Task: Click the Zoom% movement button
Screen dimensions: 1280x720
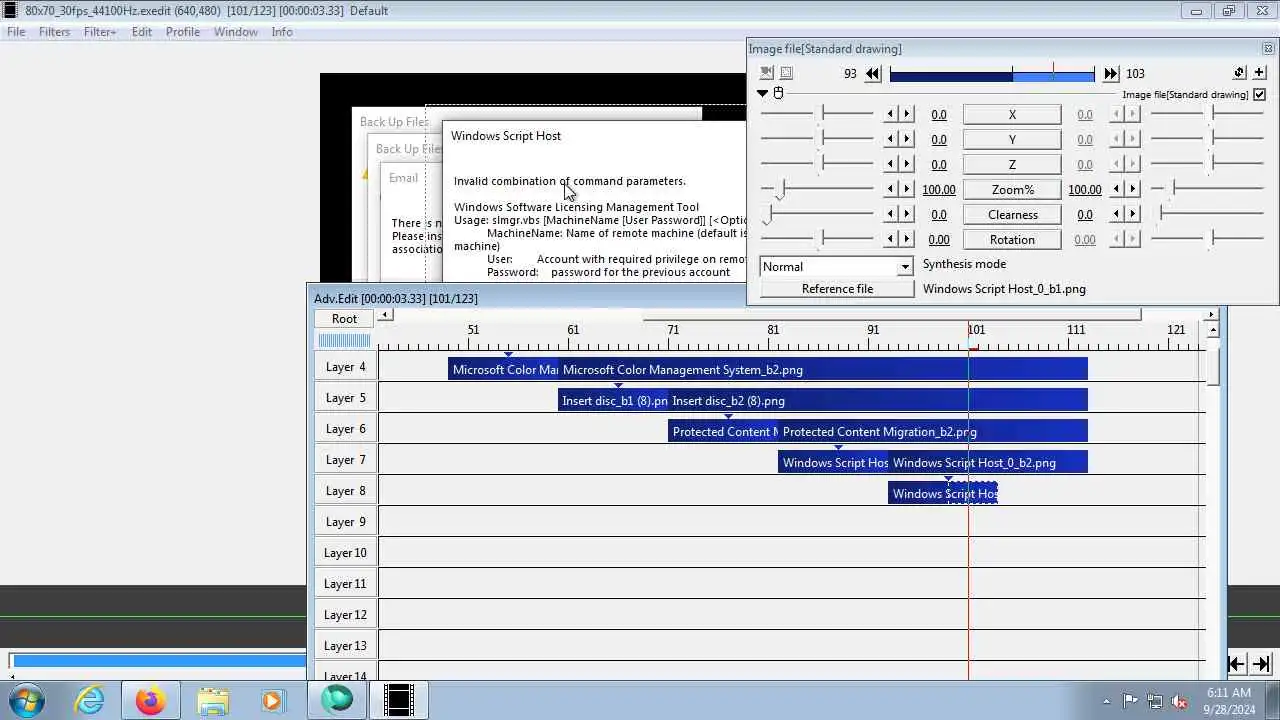Action: [x=1012, y=190]
